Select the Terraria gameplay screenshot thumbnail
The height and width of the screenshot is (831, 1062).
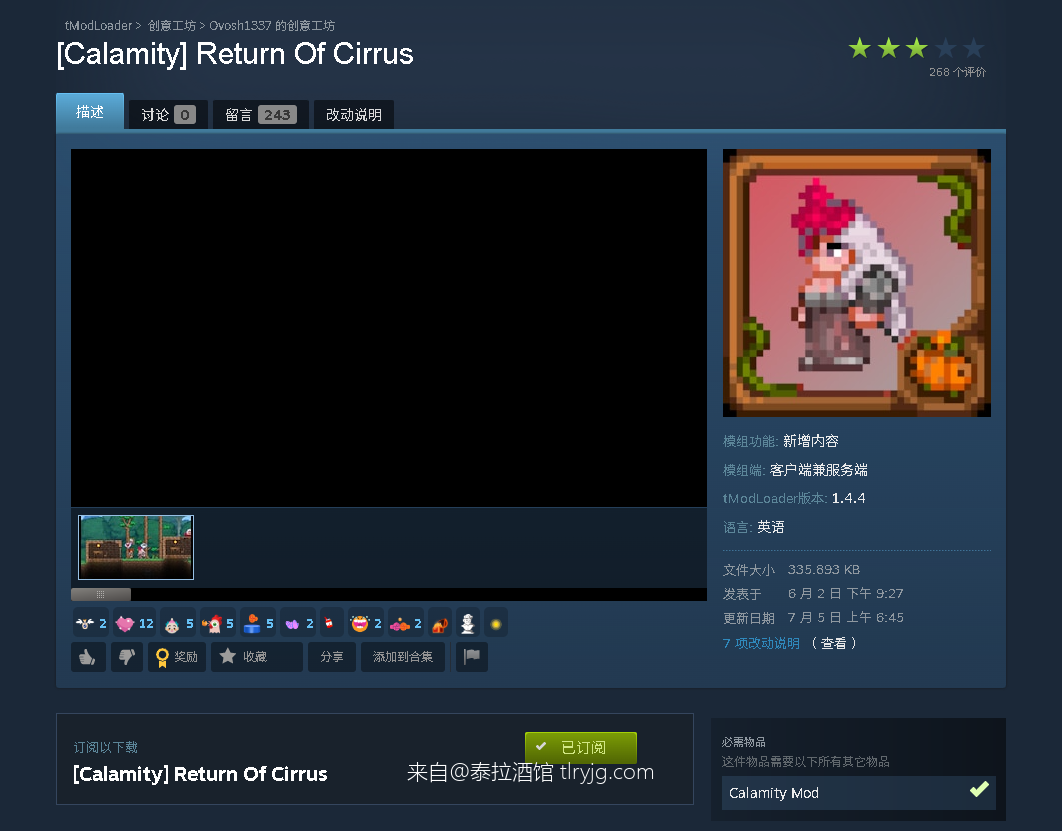136,547
